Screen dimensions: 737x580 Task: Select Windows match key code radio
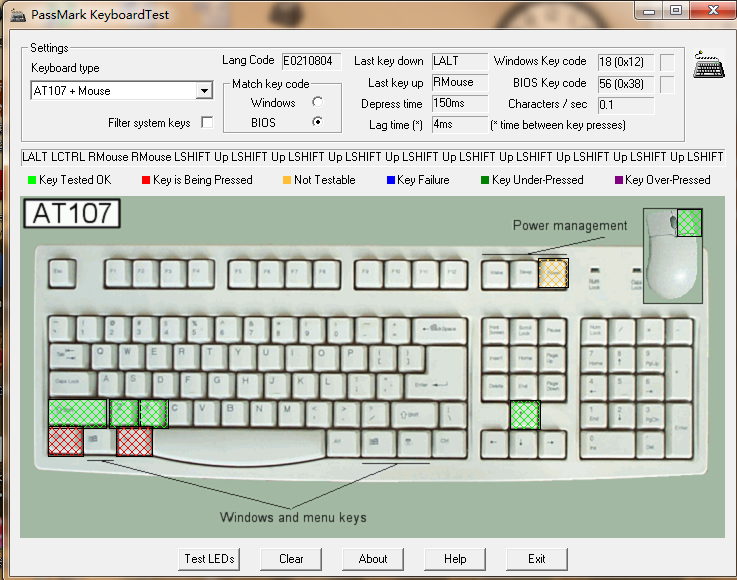(318, 102)
